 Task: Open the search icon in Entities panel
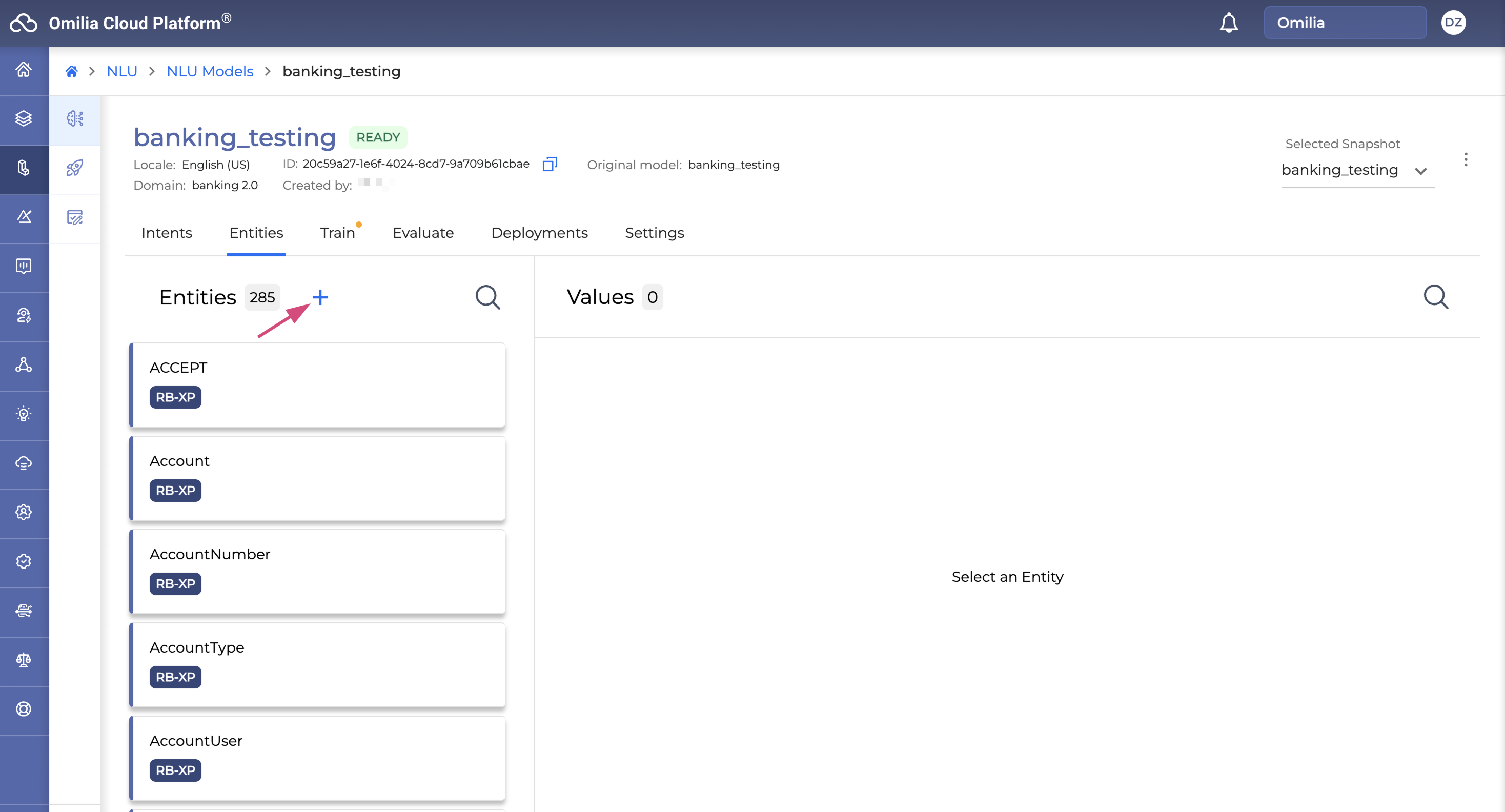[487, 297]
